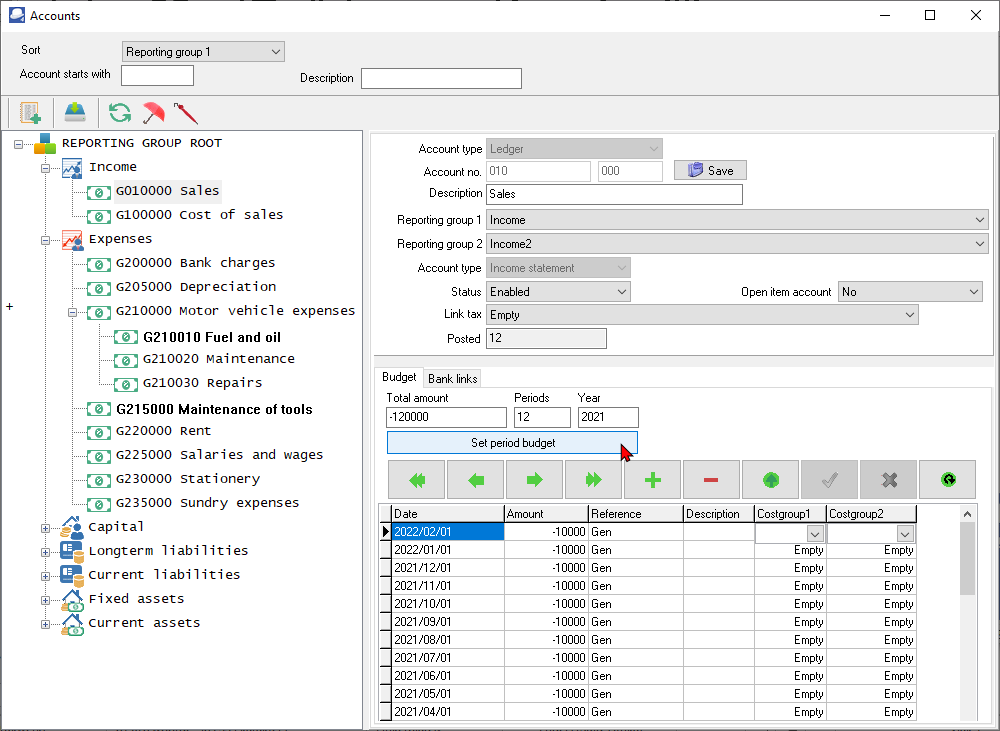Go to first budget record
Image resolution: width=1000 pixels, height=731 pixels.
[417, 480]
